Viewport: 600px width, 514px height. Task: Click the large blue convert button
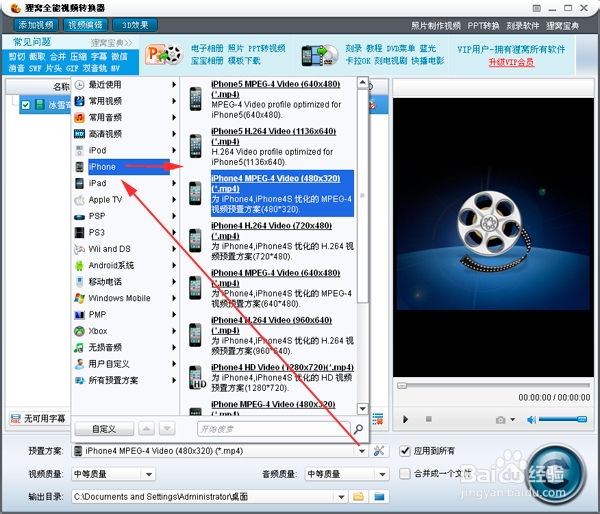coord(556,473)
